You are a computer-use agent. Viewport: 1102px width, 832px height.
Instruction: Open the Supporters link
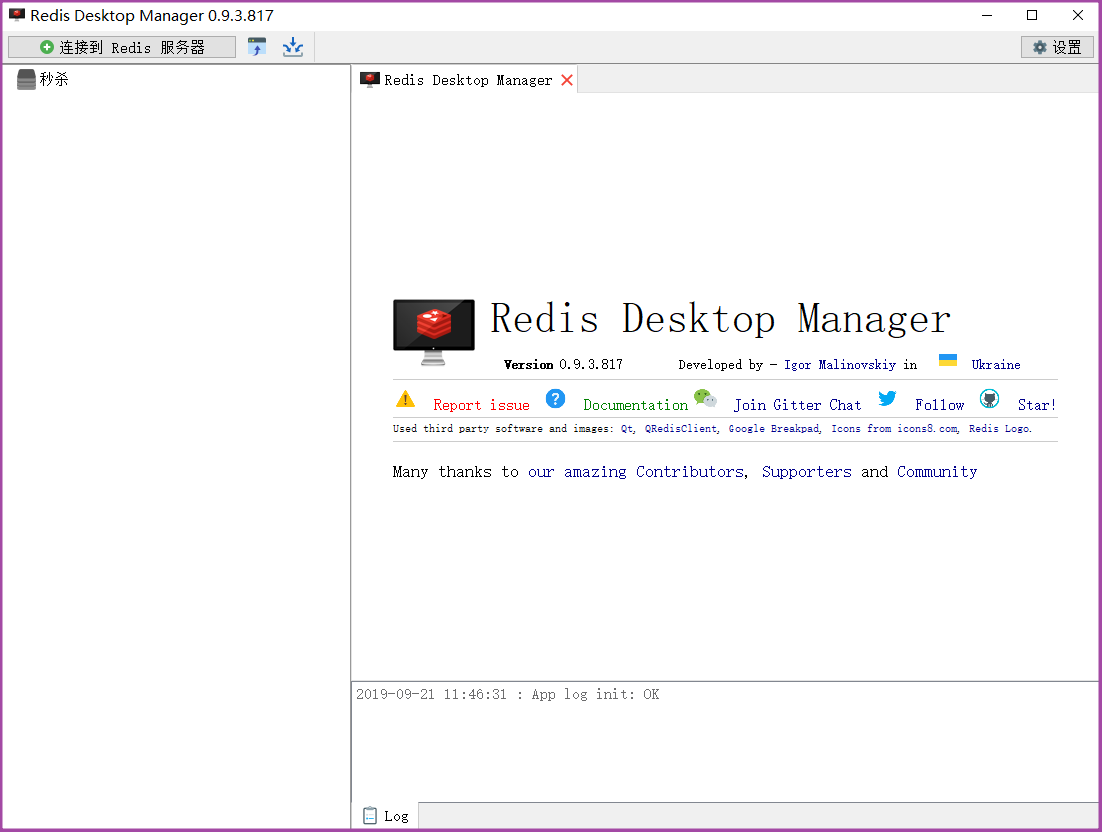tap(806, 472)
